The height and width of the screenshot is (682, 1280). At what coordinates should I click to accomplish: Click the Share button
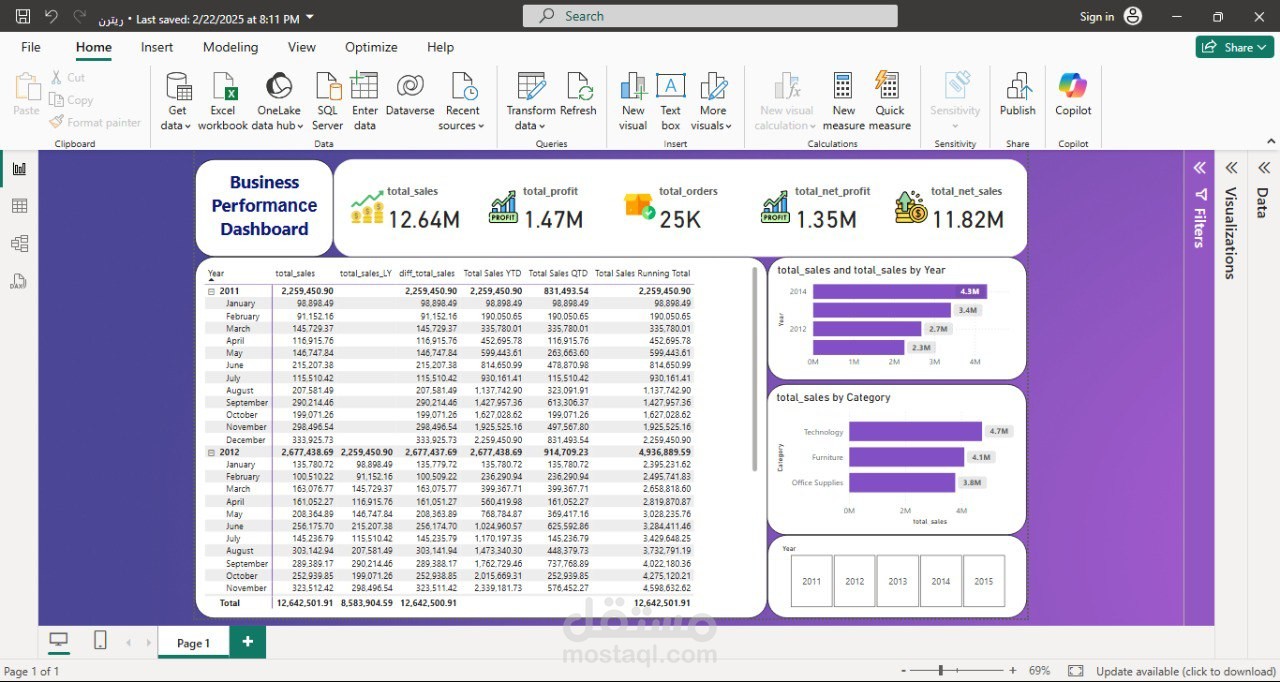[1233, 47]
